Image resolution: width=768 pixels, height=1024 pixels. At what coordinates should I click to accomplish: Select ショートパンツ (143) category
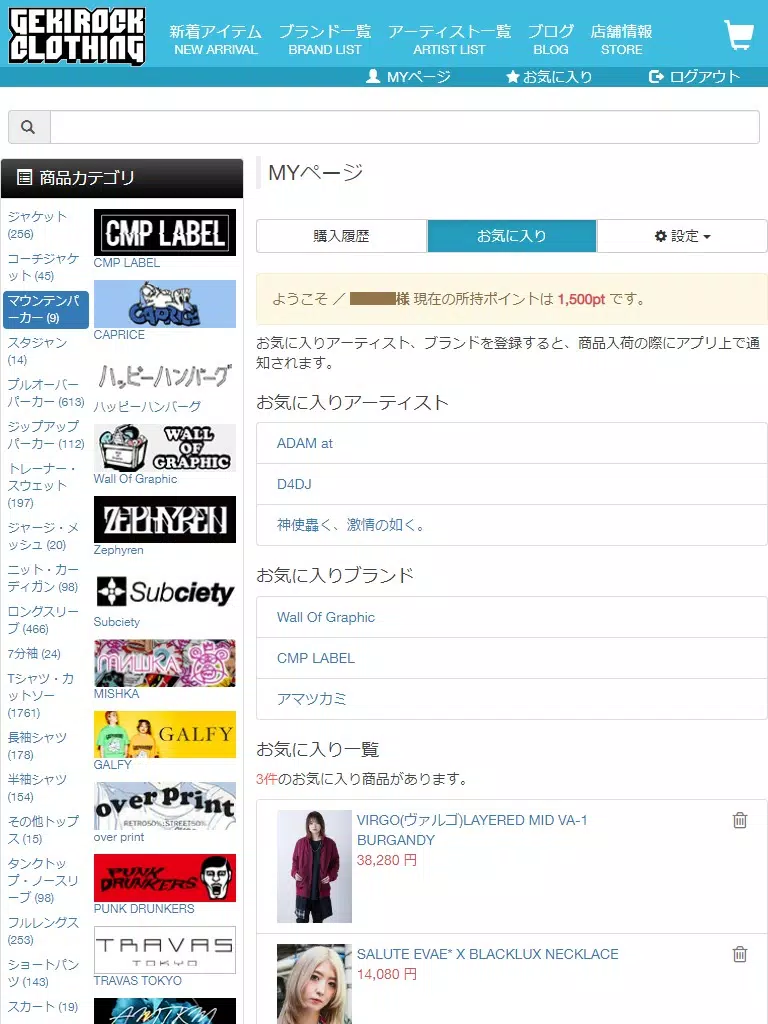tap(43, 972)
